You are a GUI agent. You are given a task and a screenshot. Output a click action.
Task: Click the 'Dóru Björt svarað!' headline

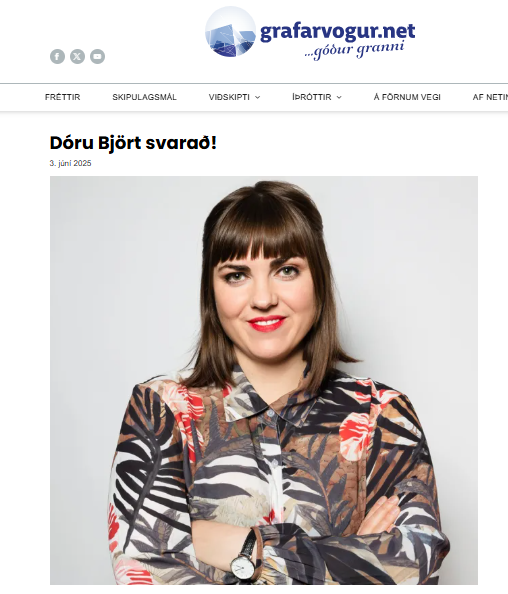tap(133, 143)
